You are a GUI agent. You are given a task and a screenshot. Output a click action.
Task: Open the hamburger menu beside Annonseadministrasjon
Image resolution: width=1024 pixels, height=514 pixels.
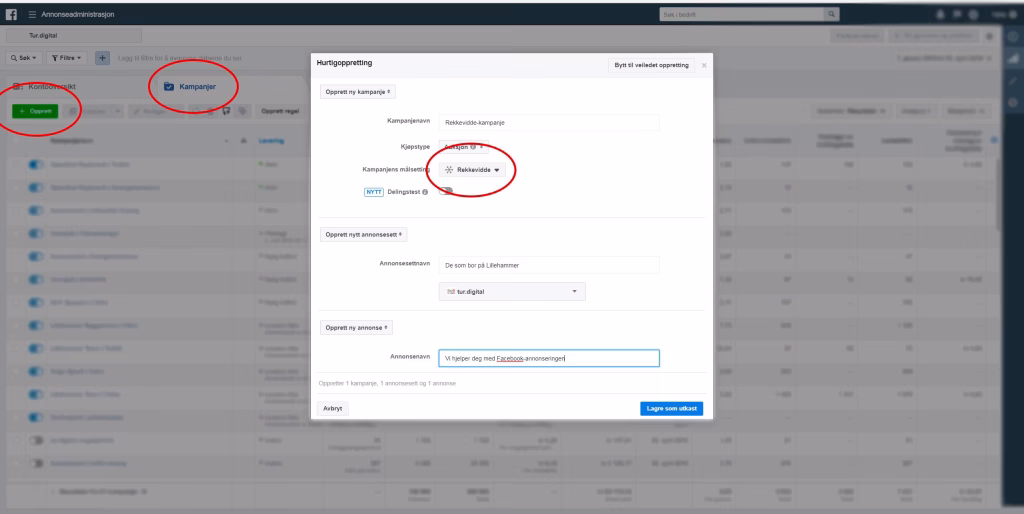[x=32, y=14]
